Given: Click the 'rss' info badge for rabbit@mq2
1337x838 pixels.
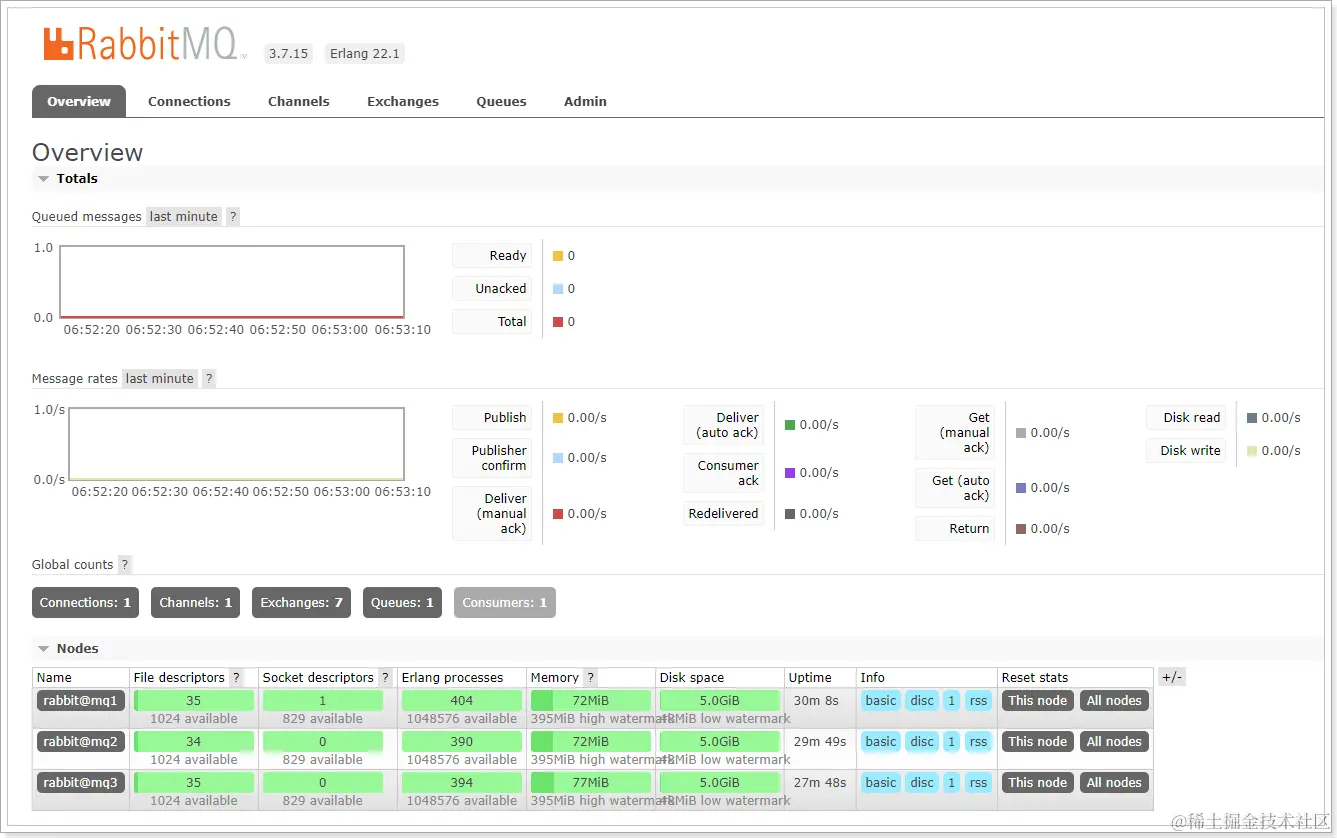Looking at the screenshot, I should click(978, 741).
